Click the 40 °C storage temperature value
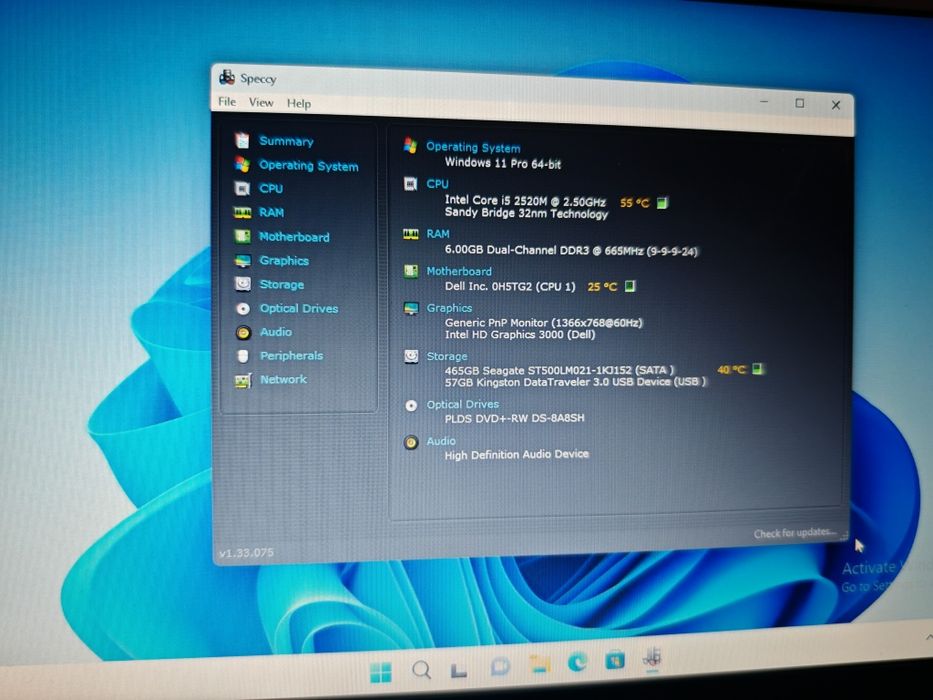Image resolution: width=933 pixels, height=700 pixels. point(731,370)
